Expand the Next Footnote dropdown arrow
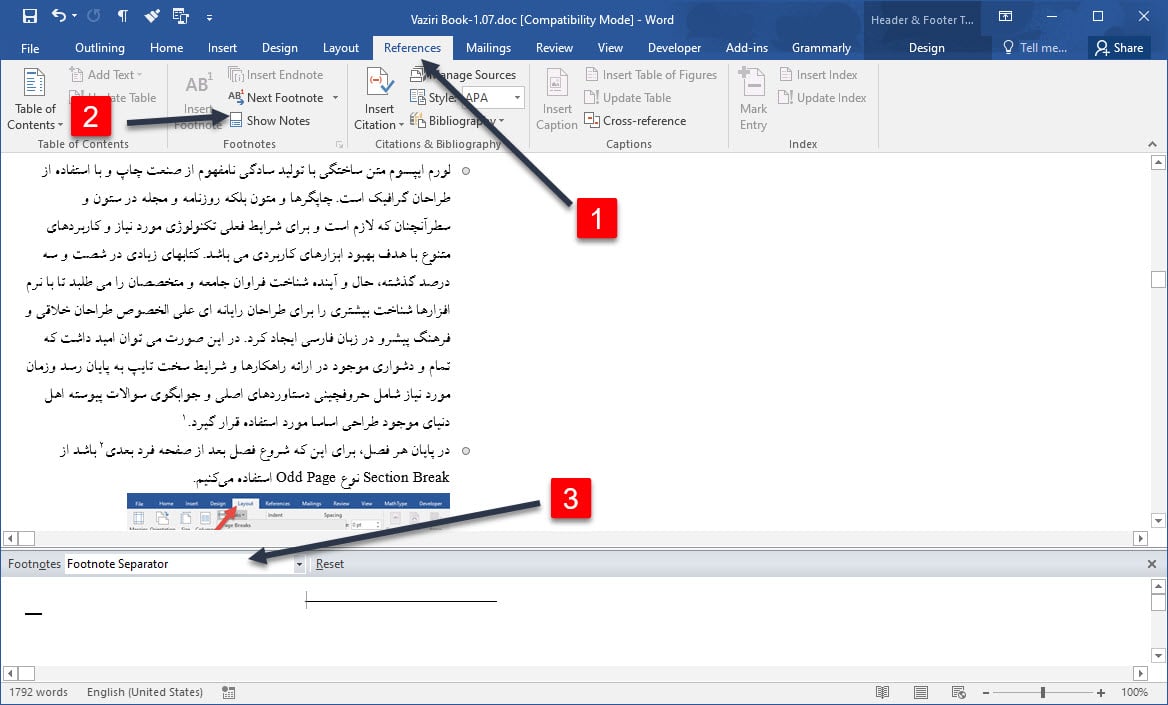The image size is (1168, 705). (335, 98)
